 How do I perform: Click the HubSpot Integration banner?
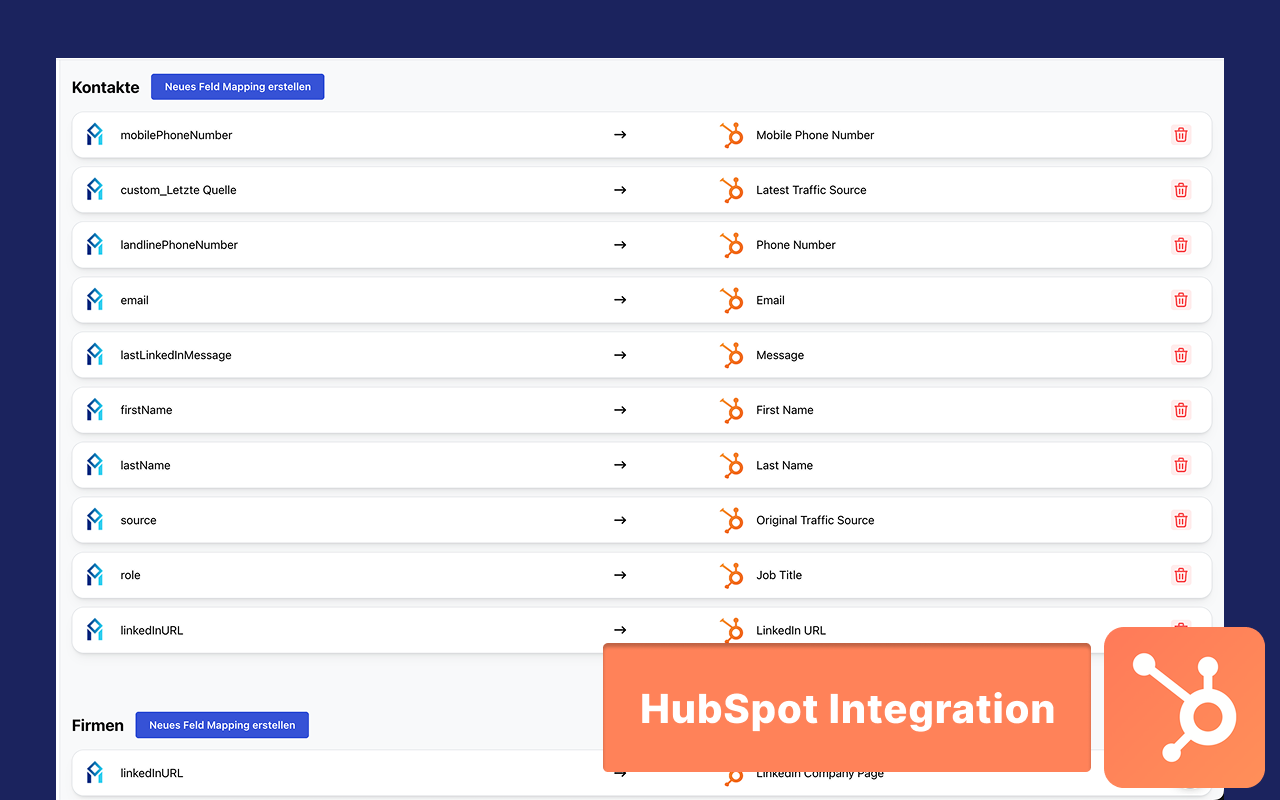847,708
